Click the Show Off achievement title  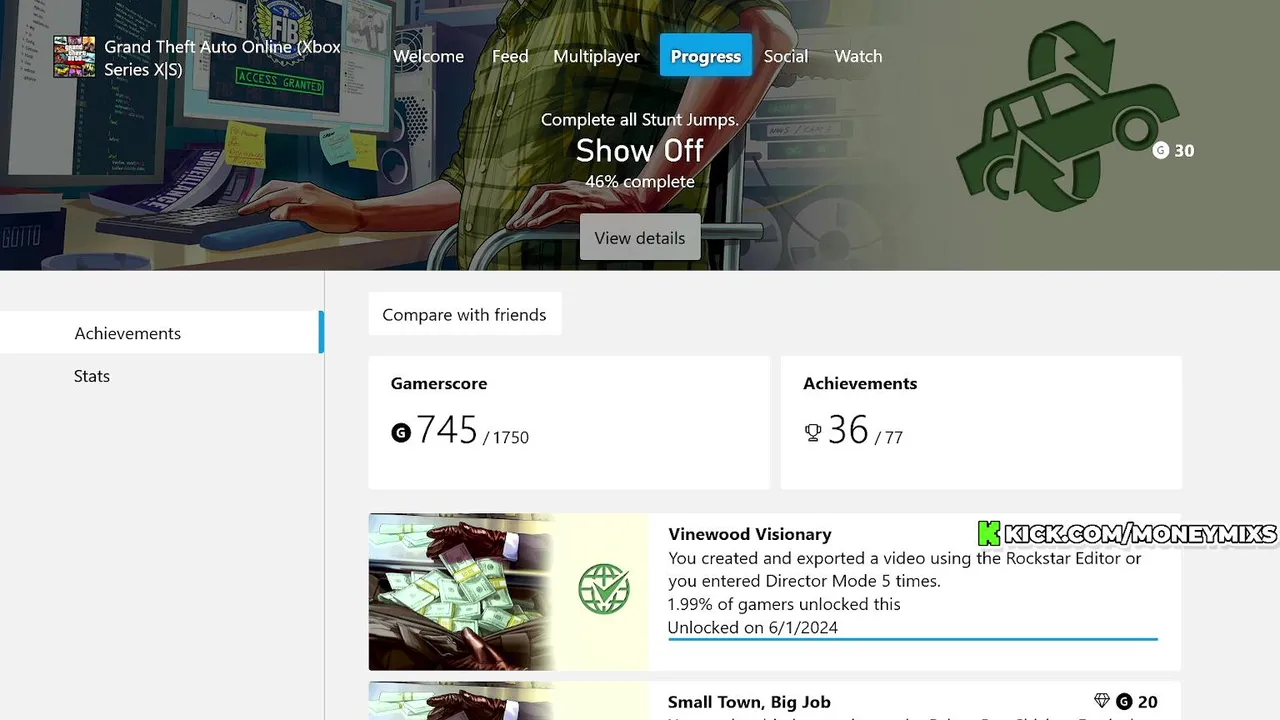[640, 151]
